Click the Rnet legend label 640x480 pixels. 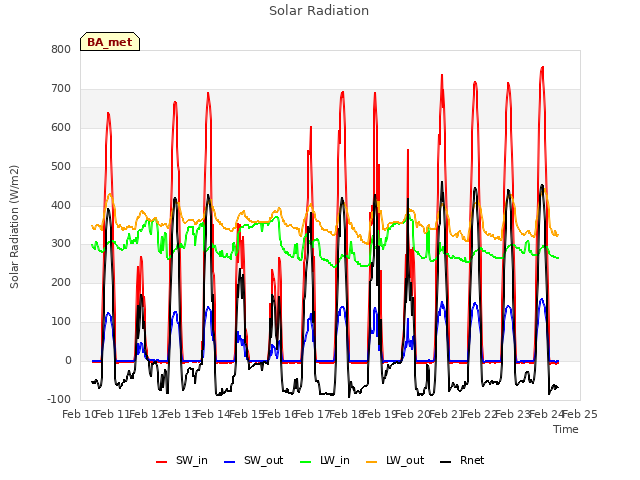(x=472, y=460)
